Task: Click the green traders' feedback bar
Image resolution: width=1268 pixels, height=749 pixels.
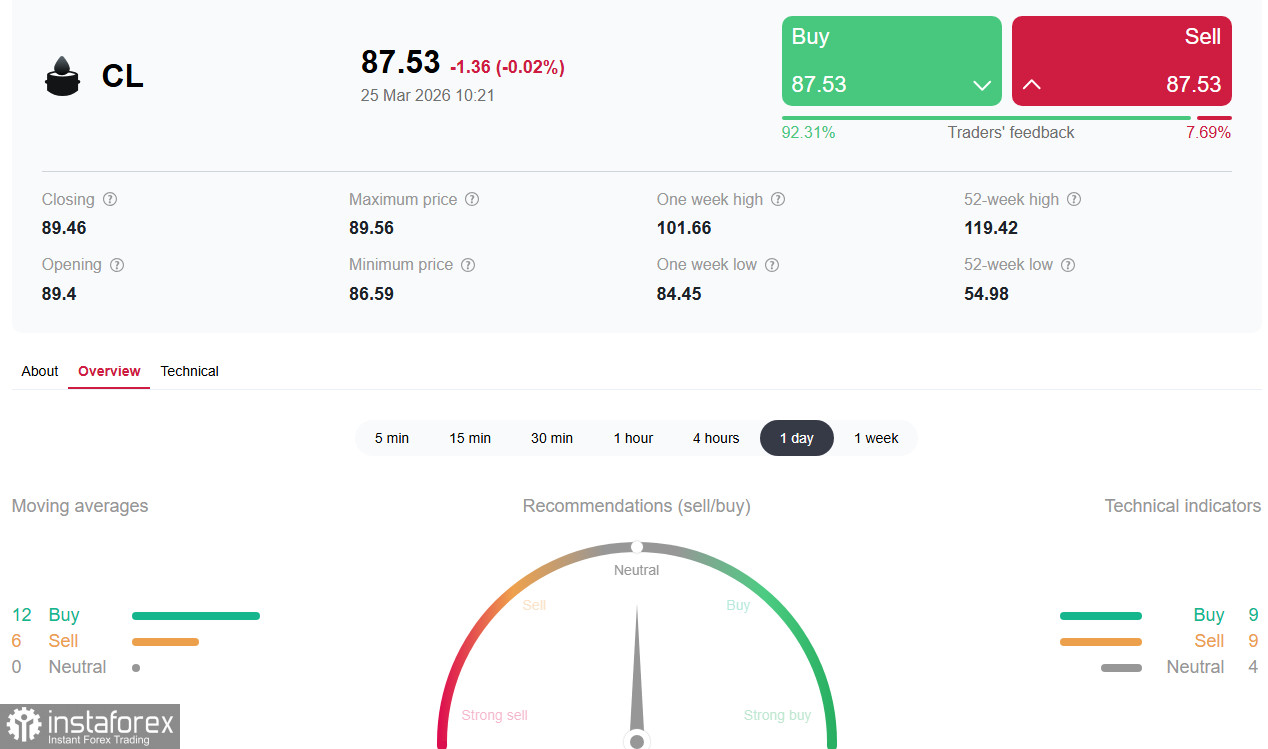Action: (986, 118)
